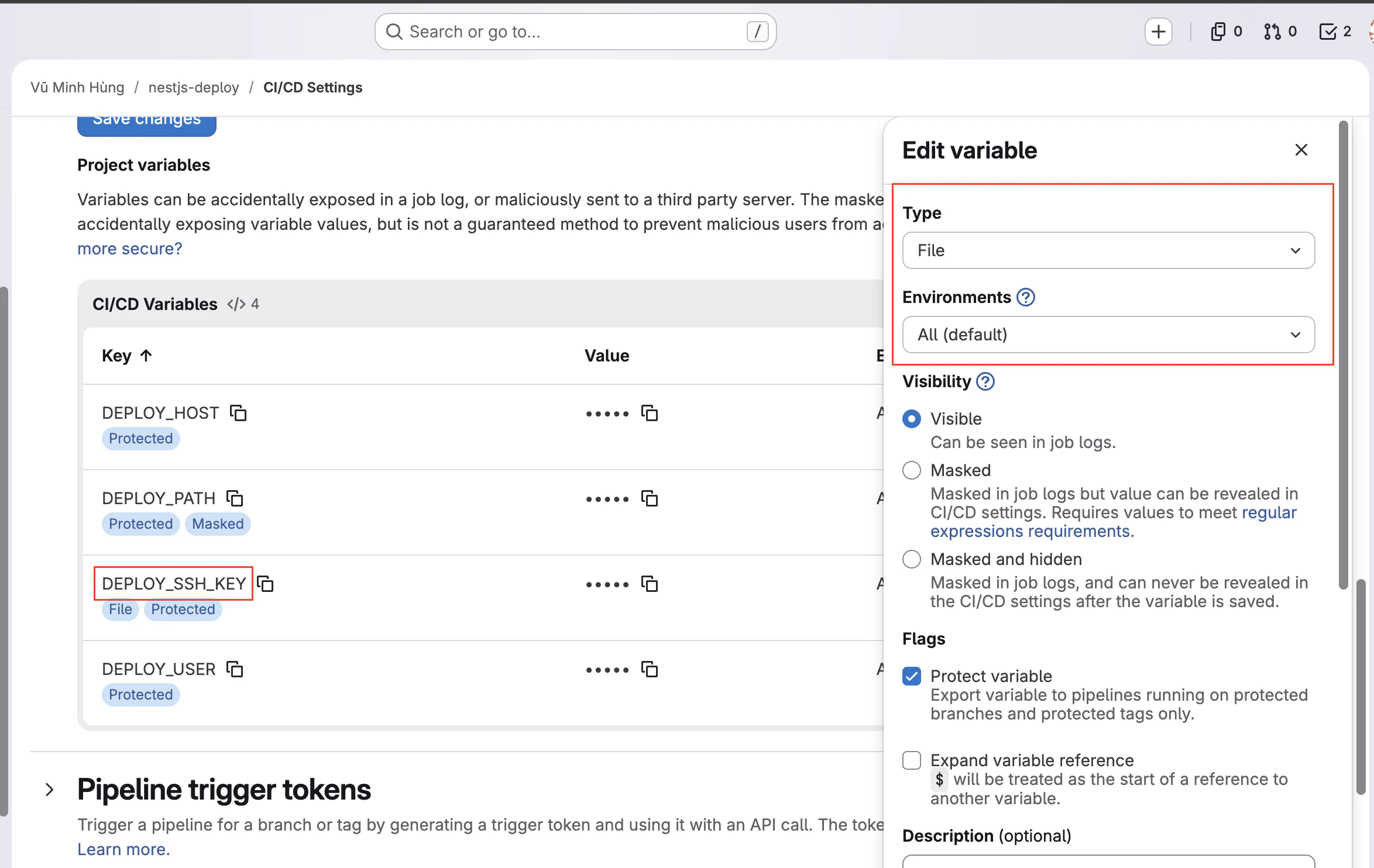Click the CI/CD Variables count indicator
Screen dimensions: 1374x868
(x=243, y=304)
